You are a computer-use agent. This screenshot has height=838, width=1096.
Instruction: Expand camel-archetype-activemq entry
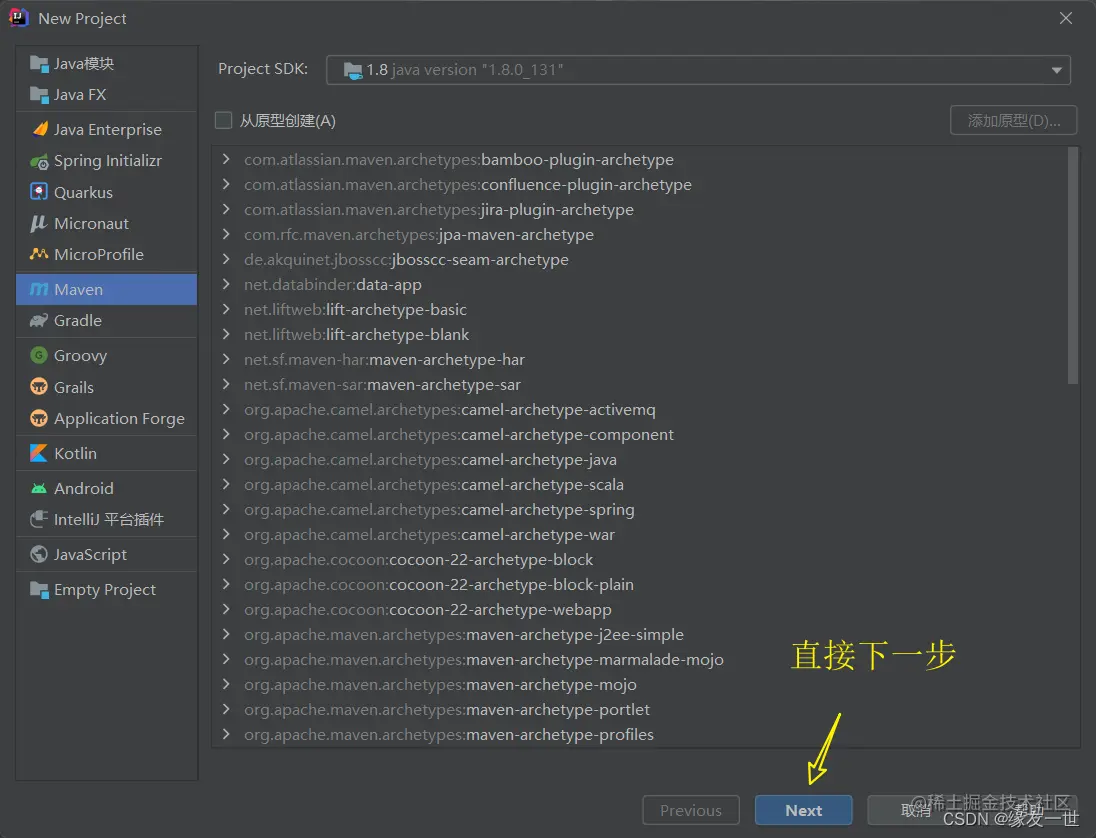click(x=226, y=410)
